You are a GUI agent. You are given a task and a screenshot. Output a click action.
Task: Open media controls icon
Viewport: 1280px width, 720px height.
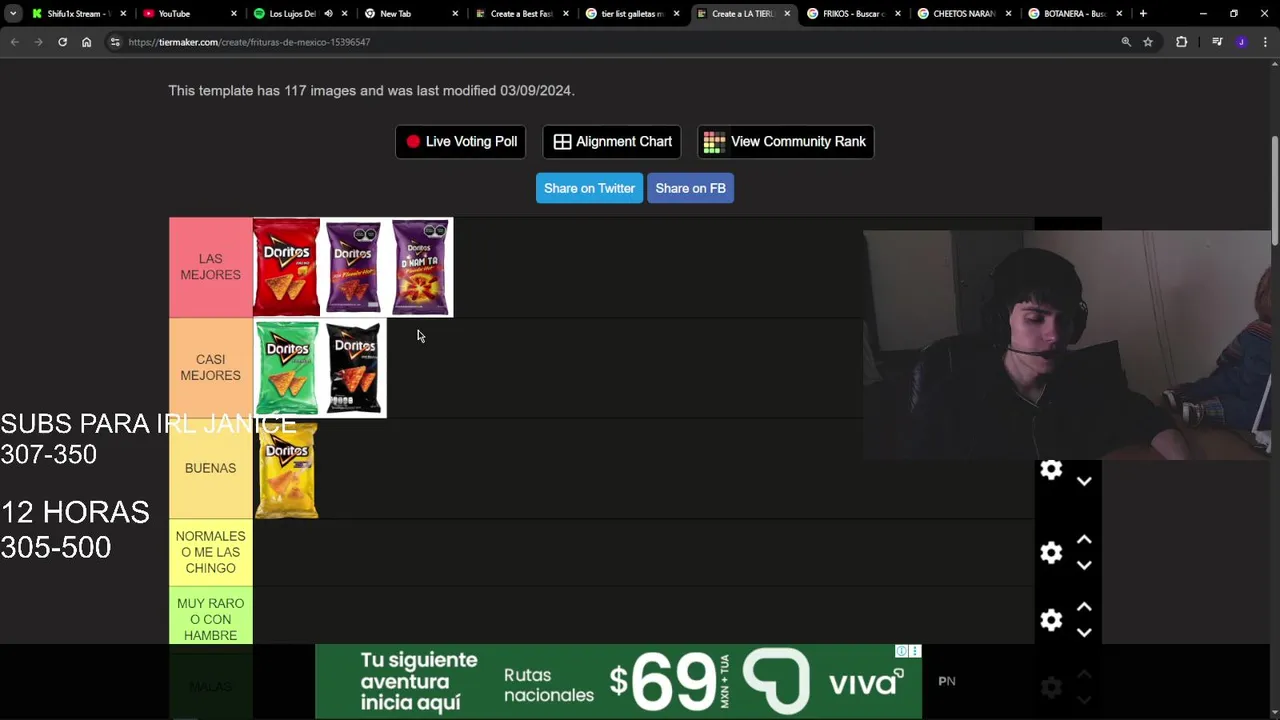(1217, 42)
